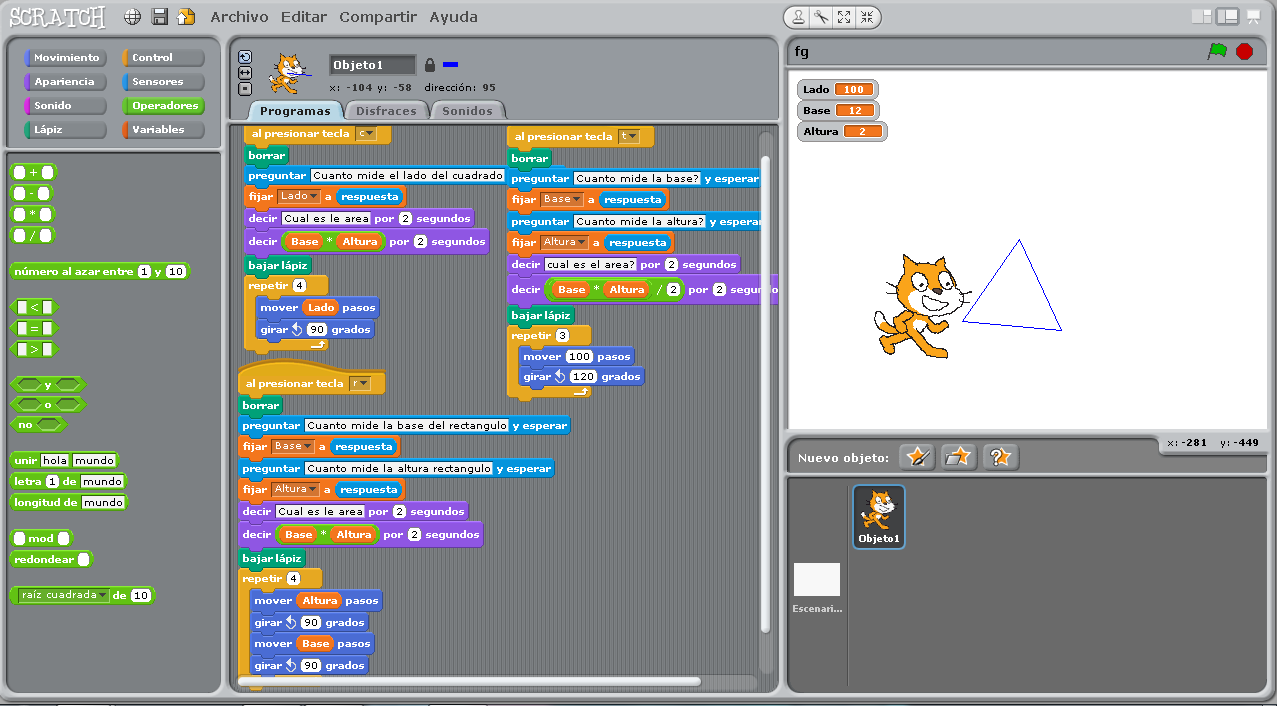Open the Archivo menu

click(x=240, y=16)
